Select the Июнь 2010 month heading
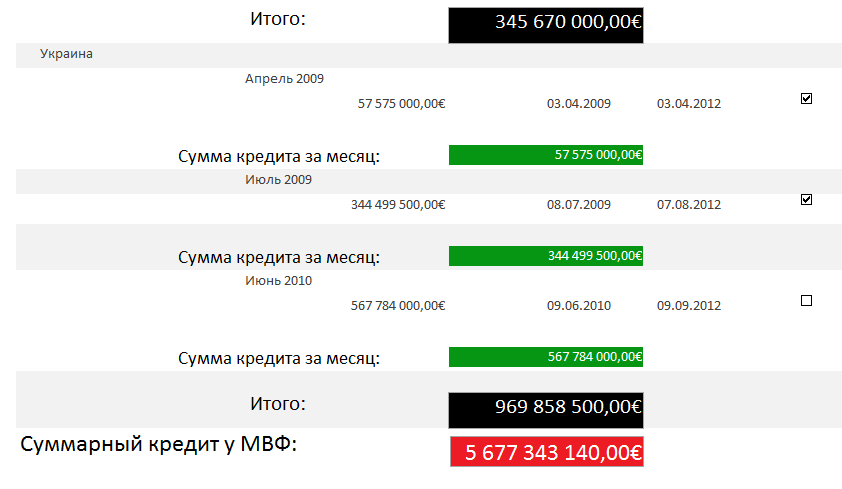Image resolution: width=842 pixels, height=489 pixels. point(278,280)
